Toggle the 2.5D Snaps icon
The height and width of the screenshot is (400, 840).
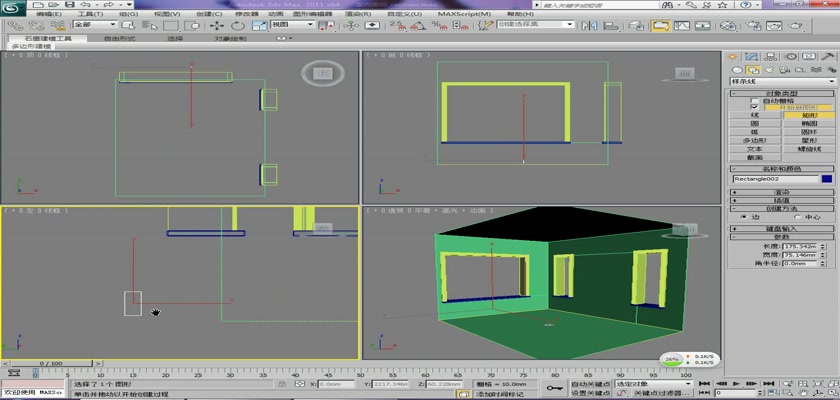point(398,25)
